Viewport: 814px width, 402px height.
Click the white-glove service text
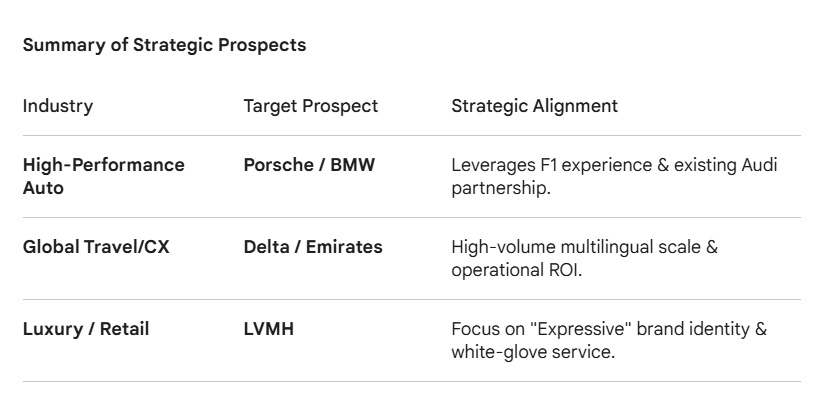533,352
